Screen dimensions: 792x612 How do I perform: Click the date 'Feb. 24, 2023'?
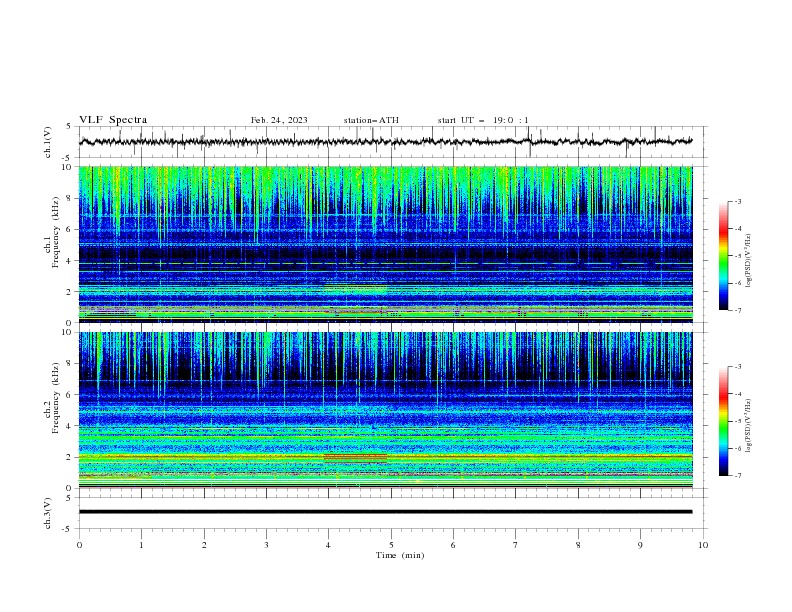[x=279, y=120]
